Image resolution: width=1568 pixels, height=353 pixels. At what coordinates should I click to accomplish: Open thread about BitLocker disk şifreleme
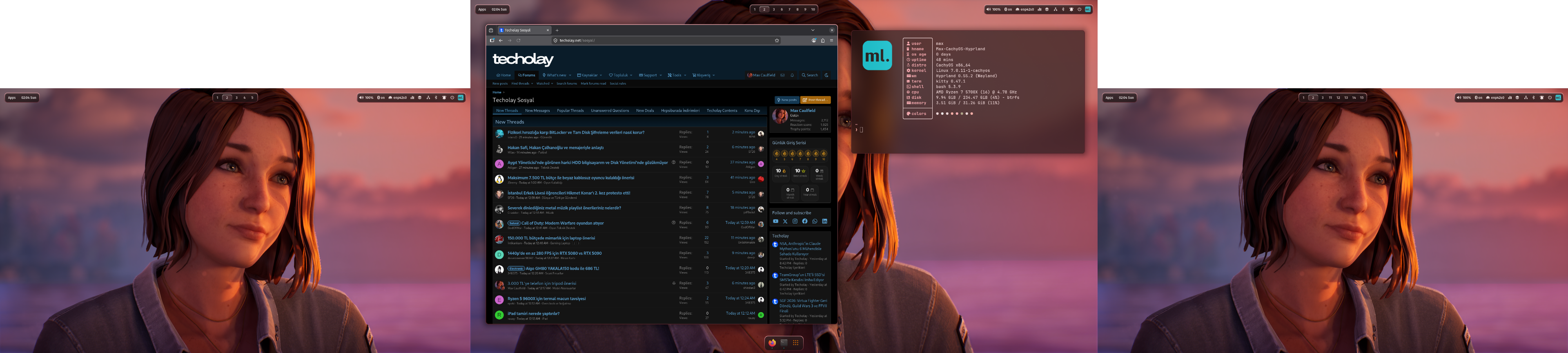coord(576,132)
